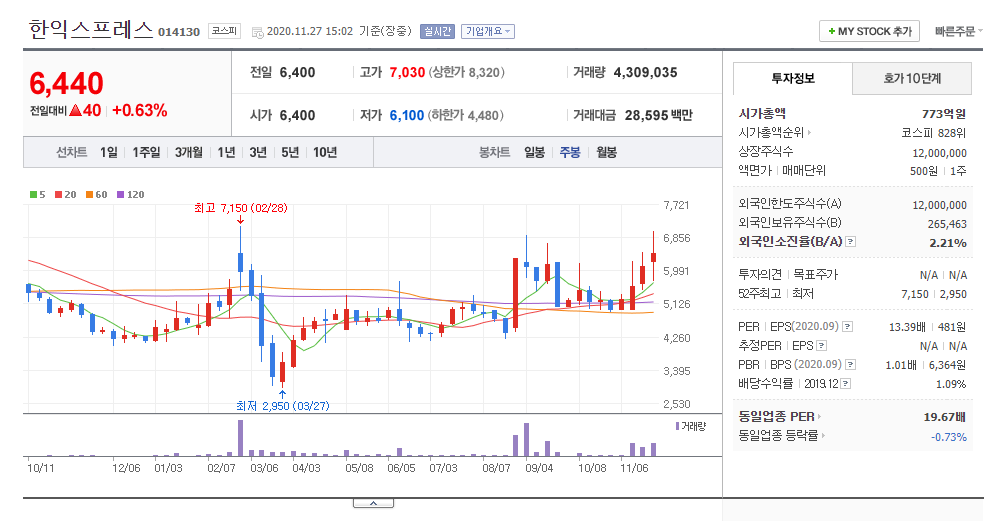This screenshot has height=521, width=1004.
Task: Click the calendar icon before the date
Action: coord(257,32)
